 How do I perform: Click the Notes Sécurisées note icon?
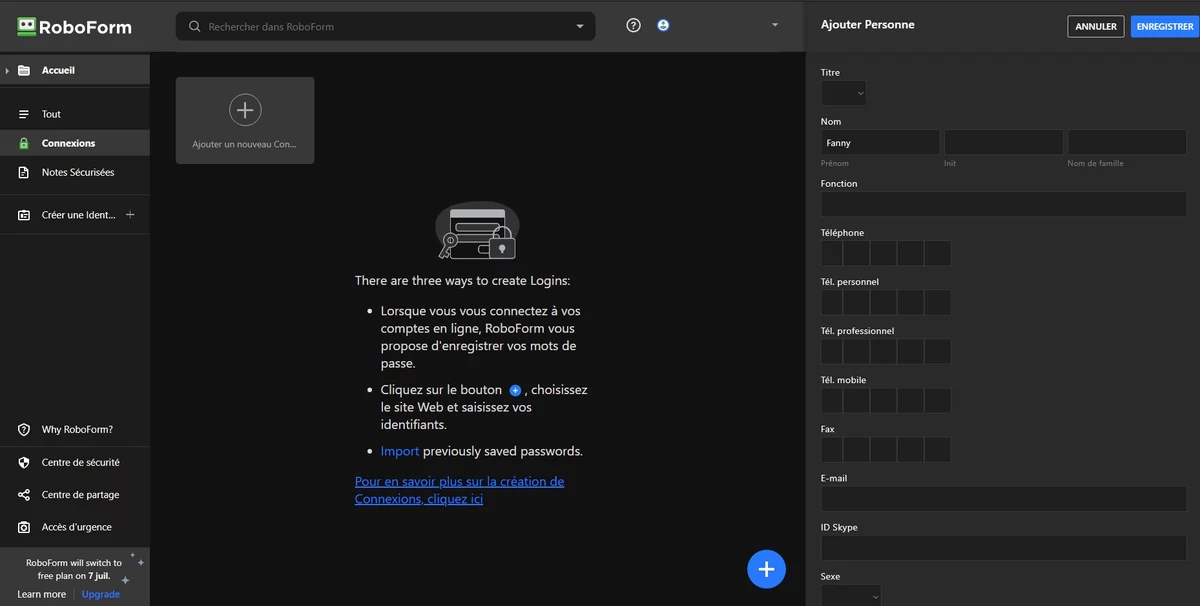[24, 172]
